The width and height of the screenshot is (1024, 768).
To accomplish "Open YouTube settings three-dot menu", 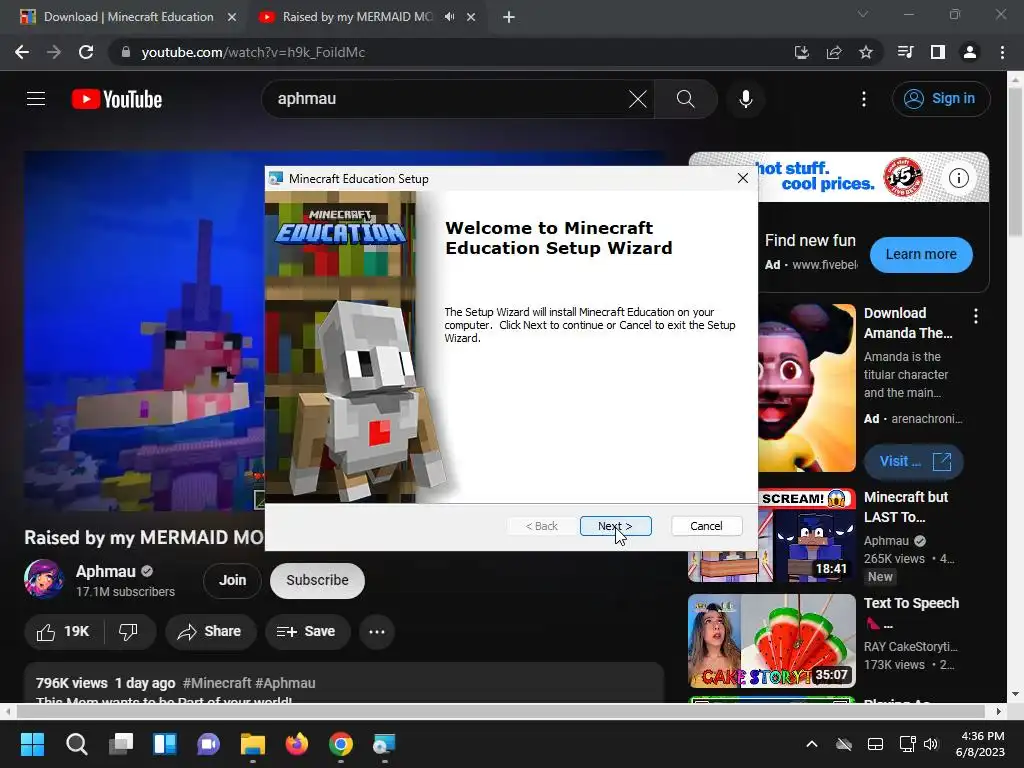I will click(x=864, y=99).
